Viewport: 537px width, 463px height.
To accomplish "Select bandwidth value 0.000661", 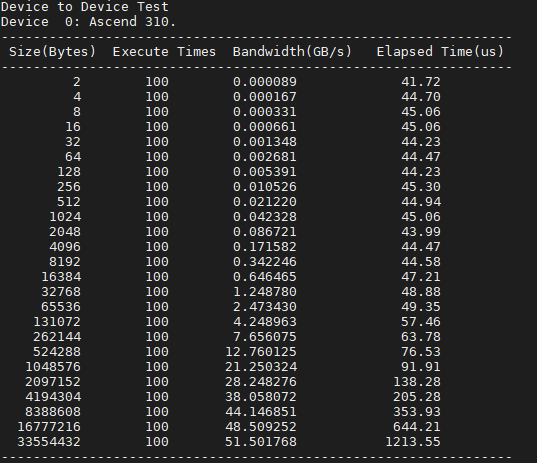I will click(x=265, y=127).
